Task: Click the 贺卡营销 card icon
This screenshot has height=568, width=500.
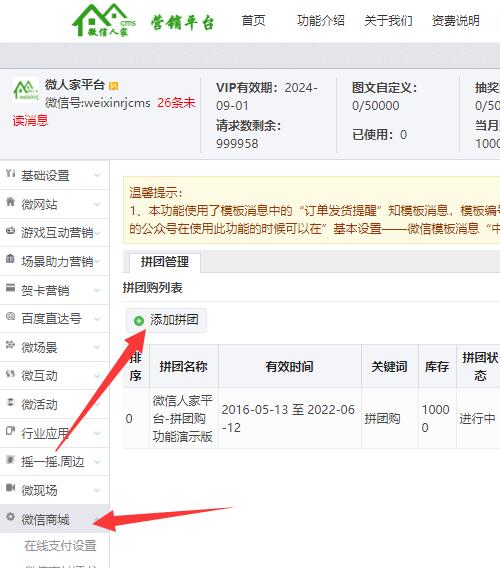Action: (x=10, y=288)
